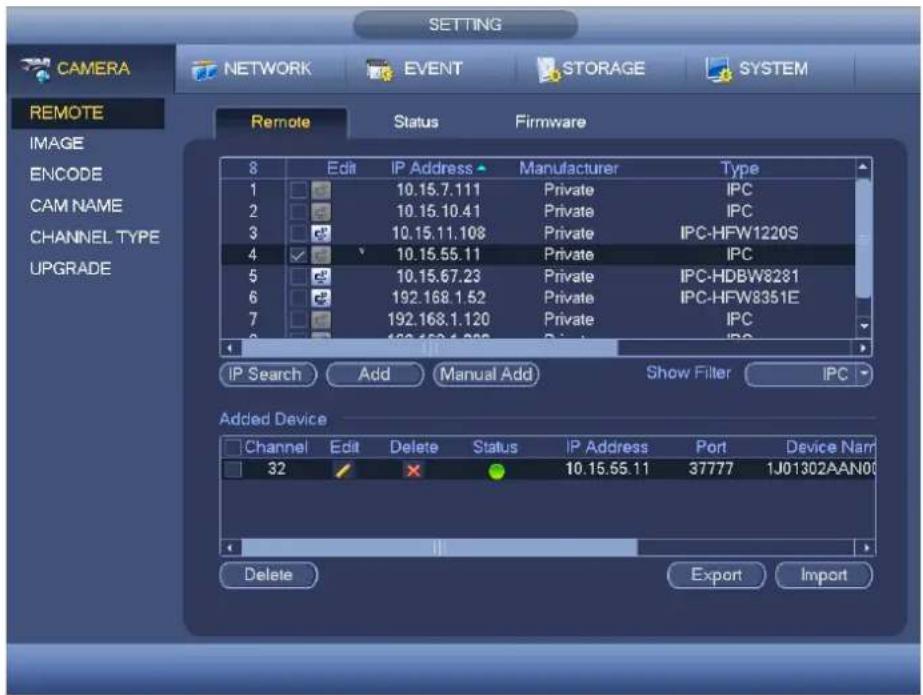The height and width of the screenshot is (695, 923).
Task: Open the EVENT settings section
Action: coord(415,69)
